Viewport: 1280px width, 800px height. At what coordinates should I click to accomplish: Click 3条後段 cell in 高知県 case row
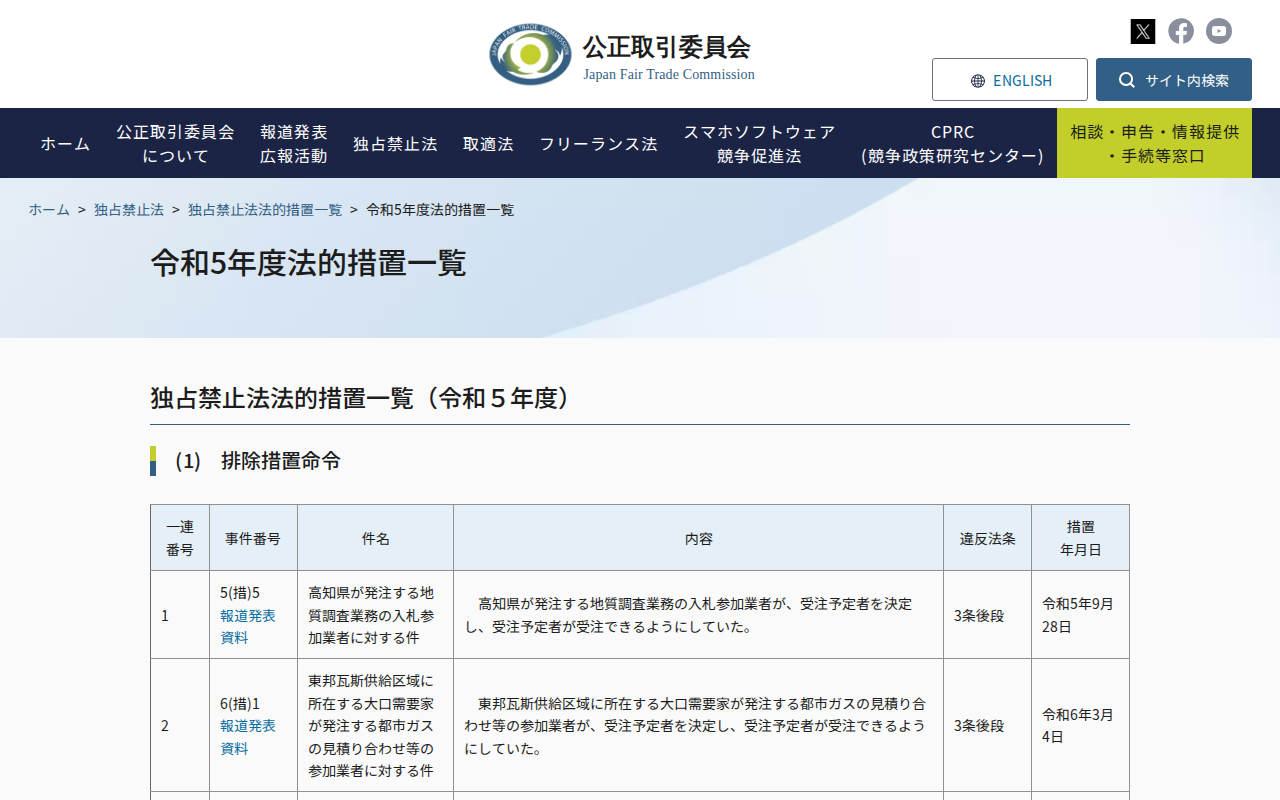(987, 615)
